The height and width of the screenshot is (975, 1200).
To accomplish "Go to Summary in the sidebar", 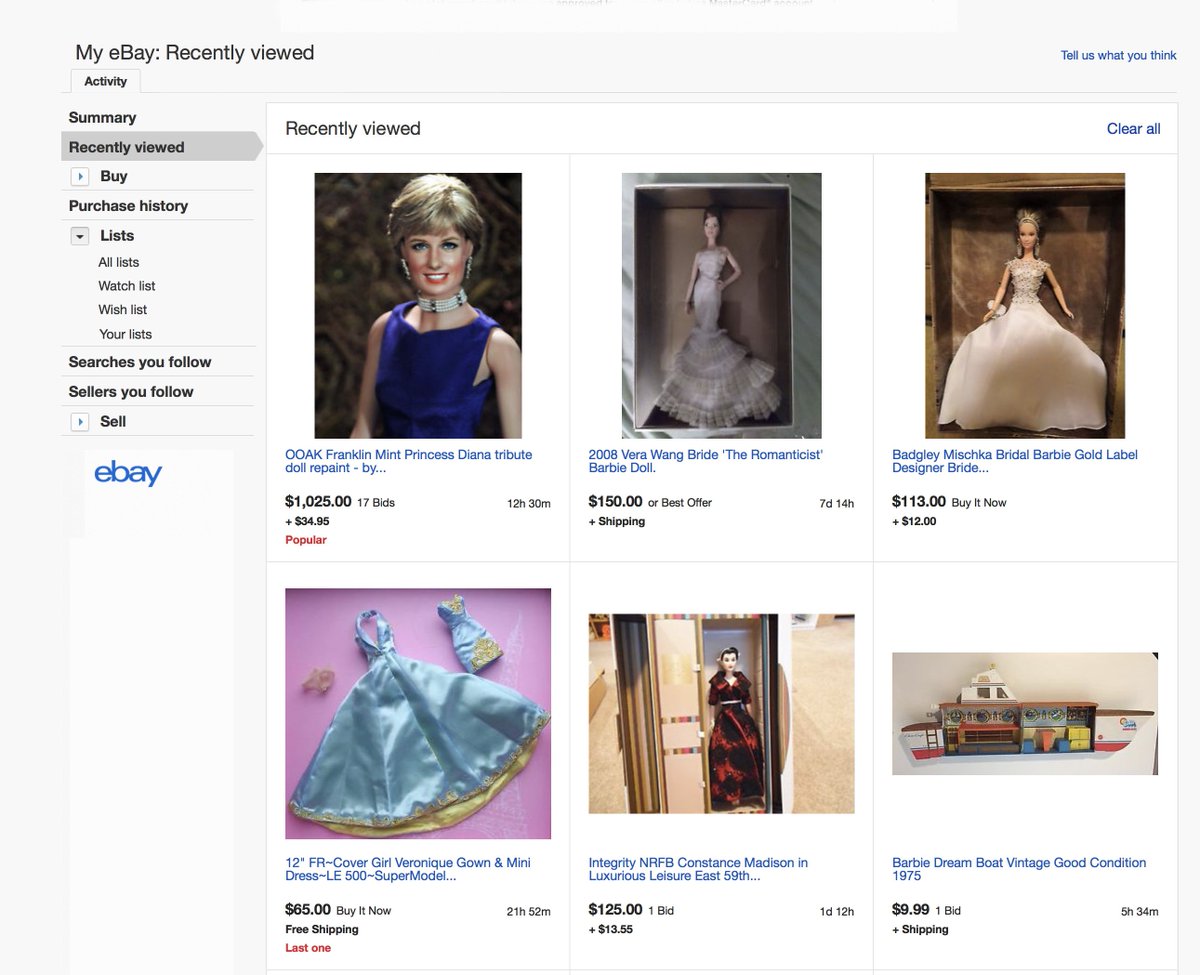I will point(102,117).
